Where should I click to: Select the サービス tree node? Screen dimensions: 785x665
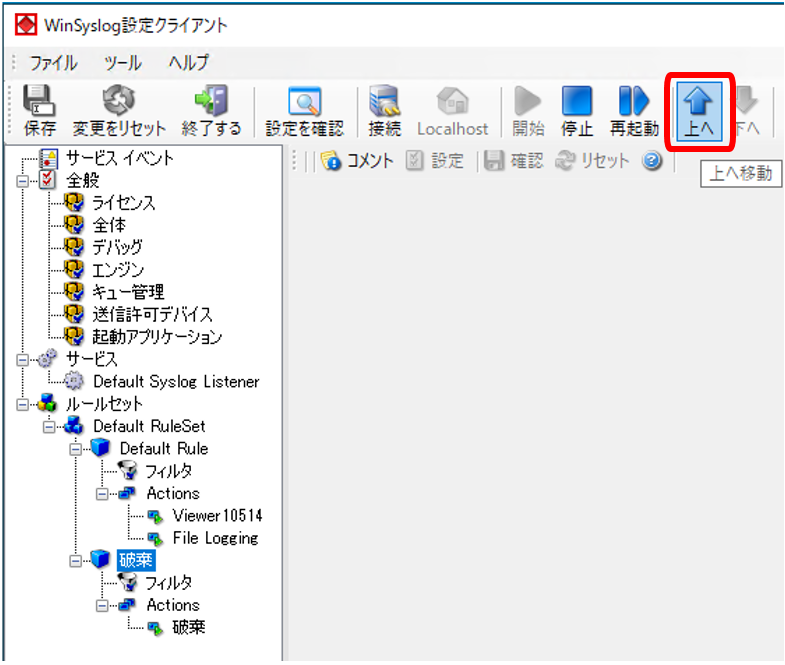tap(92, 359)
